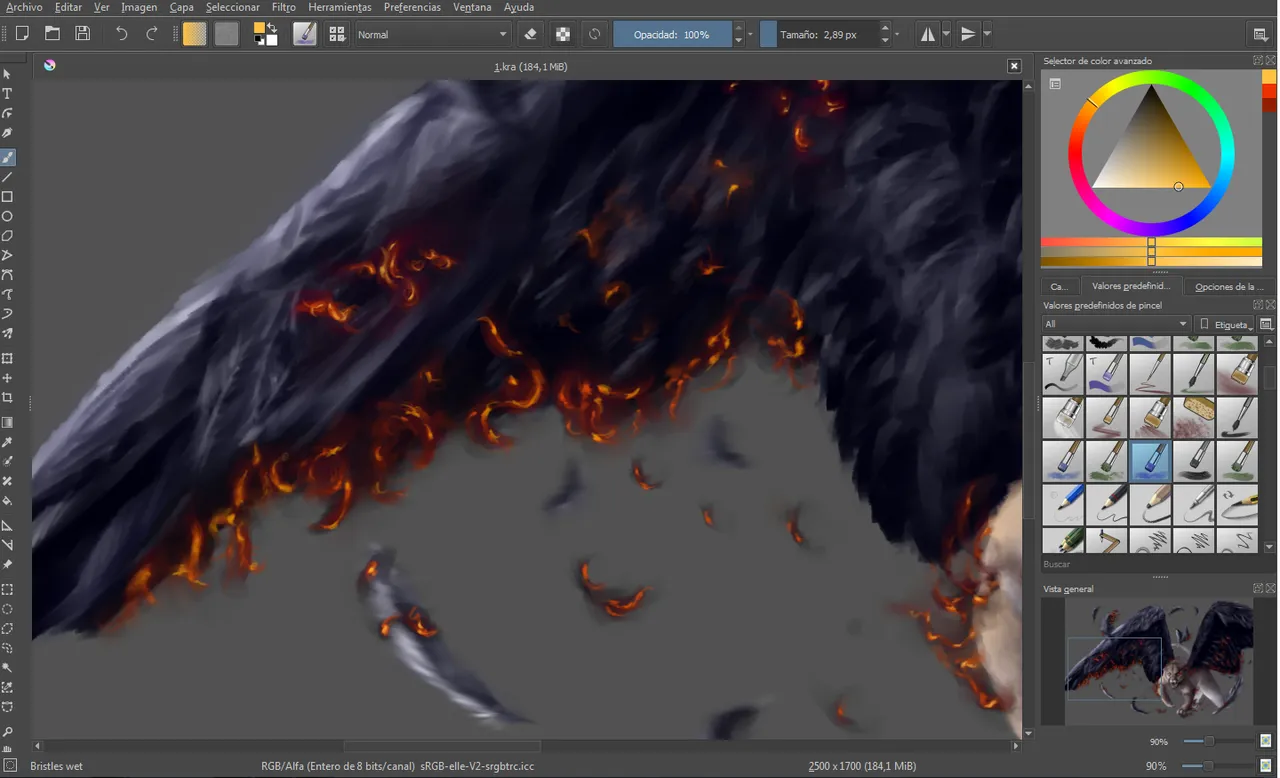Select the Zoom magnifier tool
1280x778 pixels.
(7, 732)
